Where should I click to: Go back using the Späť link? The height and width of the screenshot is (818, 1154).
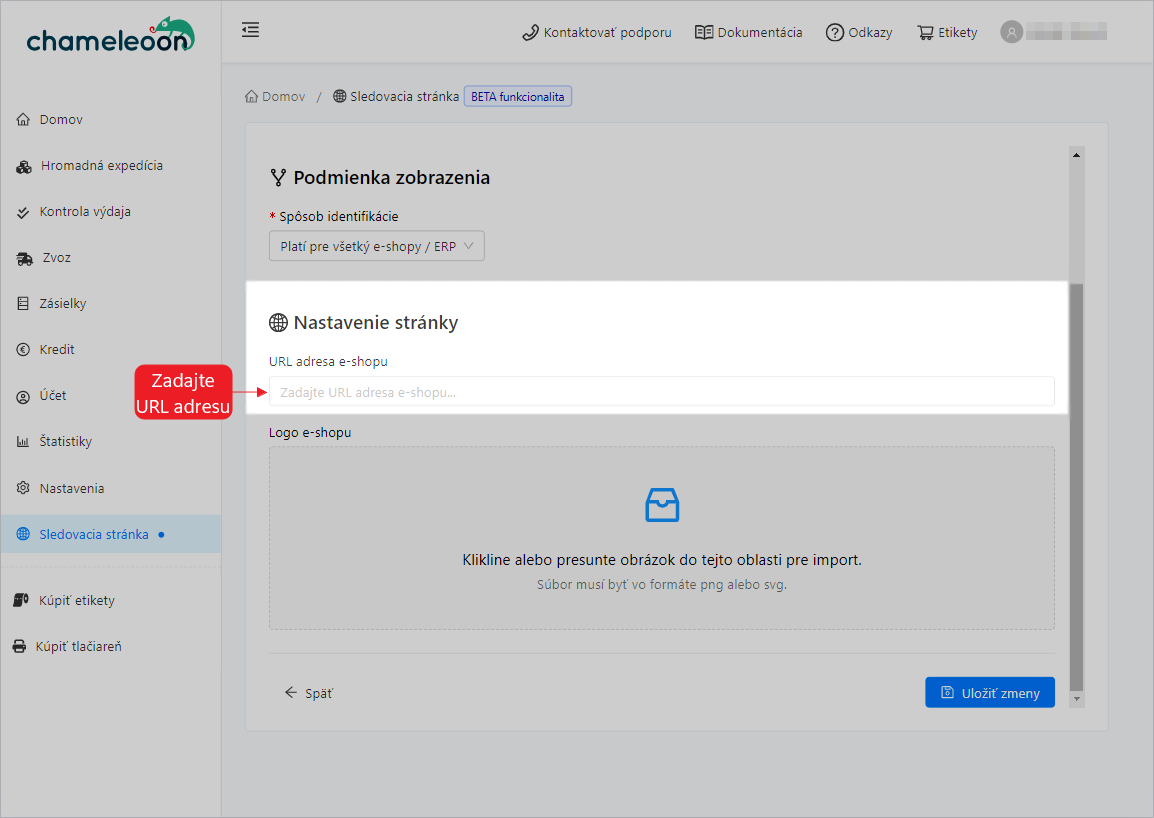(308, 692)
